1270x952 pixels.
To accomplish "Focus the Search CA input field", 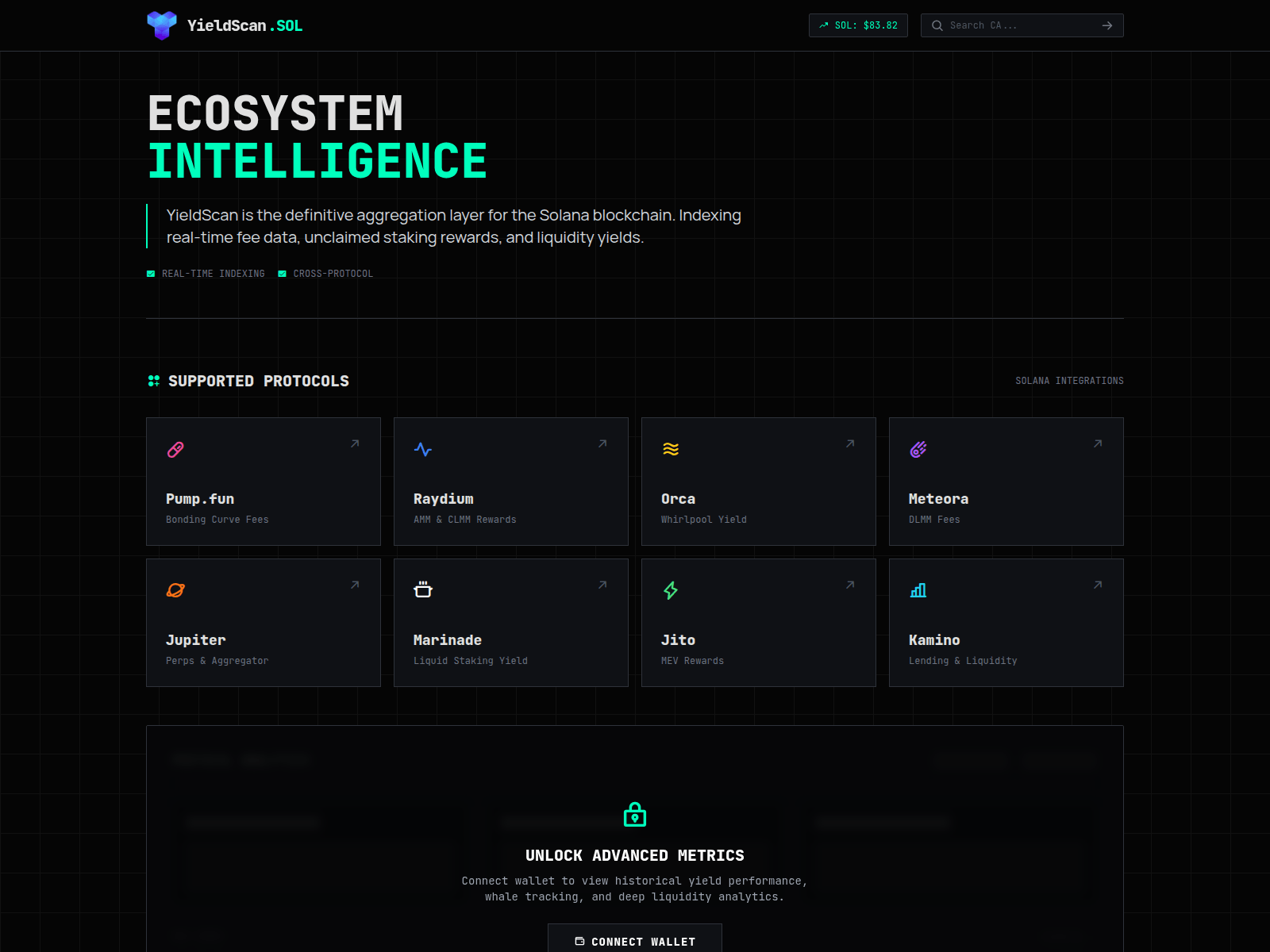I will click(1022, 25).
